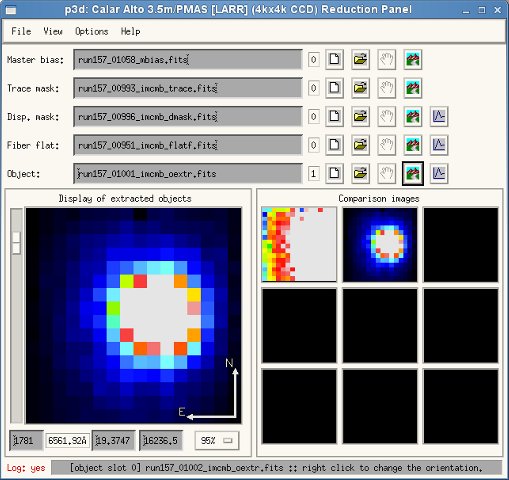Viewport: 509px width, 480px height.
Task: Click the Log: yes indicator
Action: click(x=26, y=468)
